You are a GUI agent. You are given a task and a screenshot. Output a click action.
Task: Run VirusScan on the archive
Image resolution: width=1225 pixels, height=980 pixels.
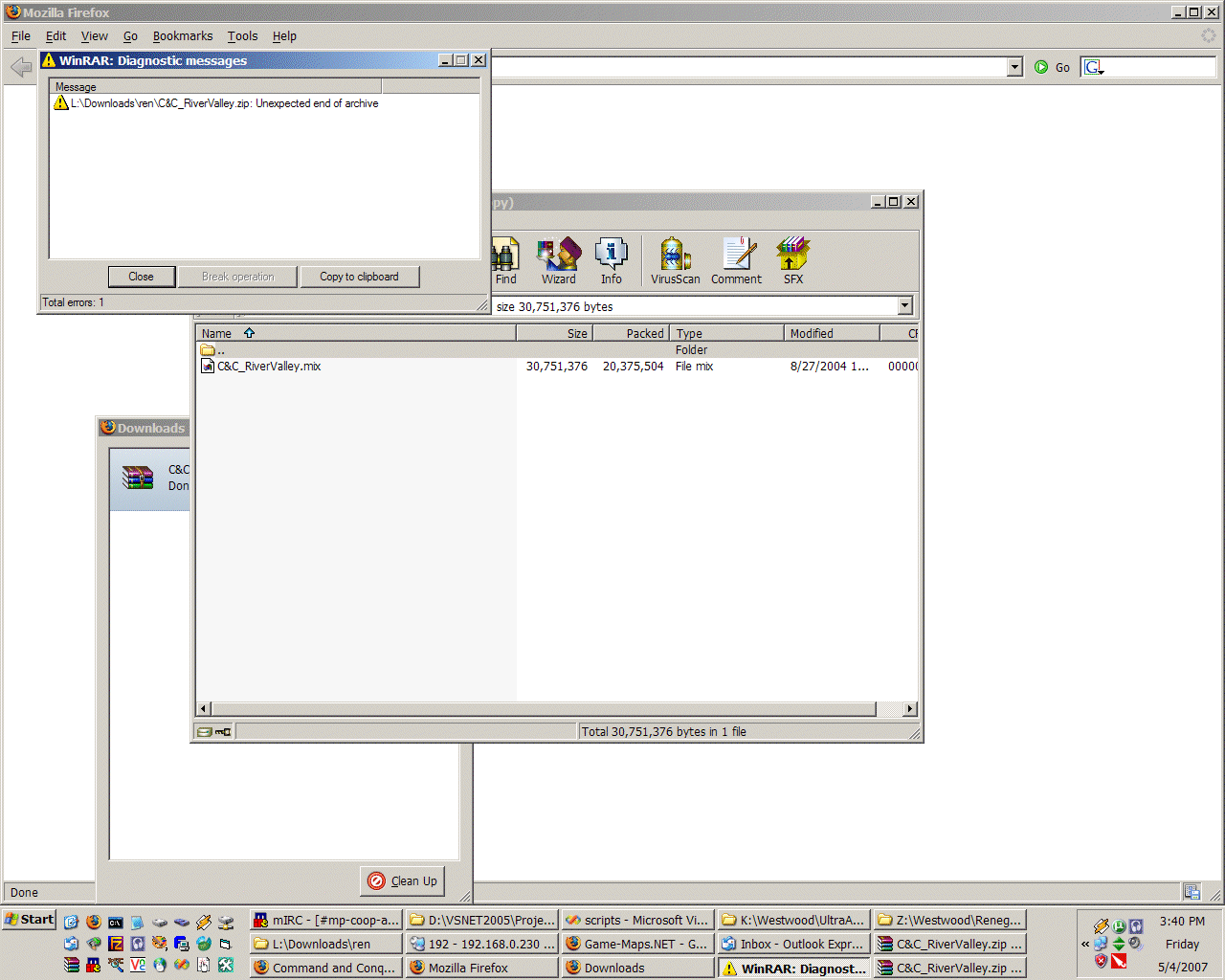point(675,261)
